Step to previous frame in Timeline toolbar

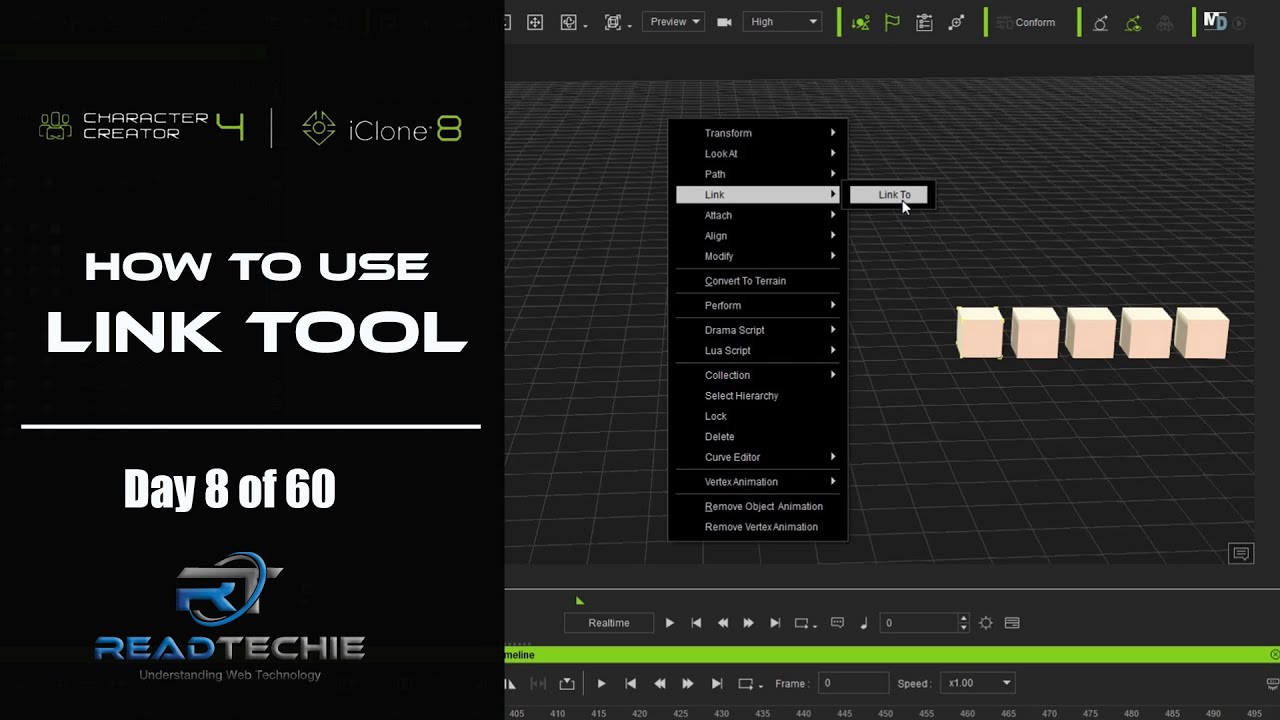click(659, 683)
